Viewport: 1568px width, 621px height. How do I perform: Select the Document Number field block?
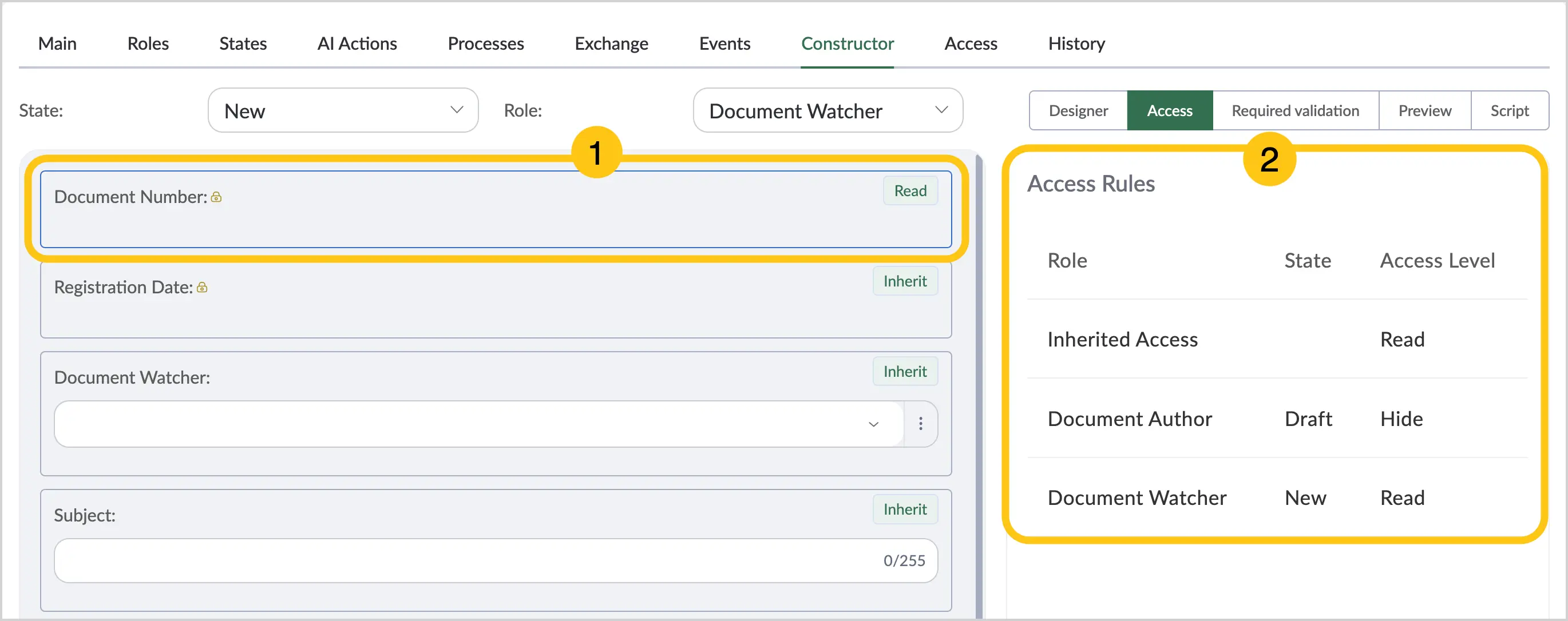[496, 209]
